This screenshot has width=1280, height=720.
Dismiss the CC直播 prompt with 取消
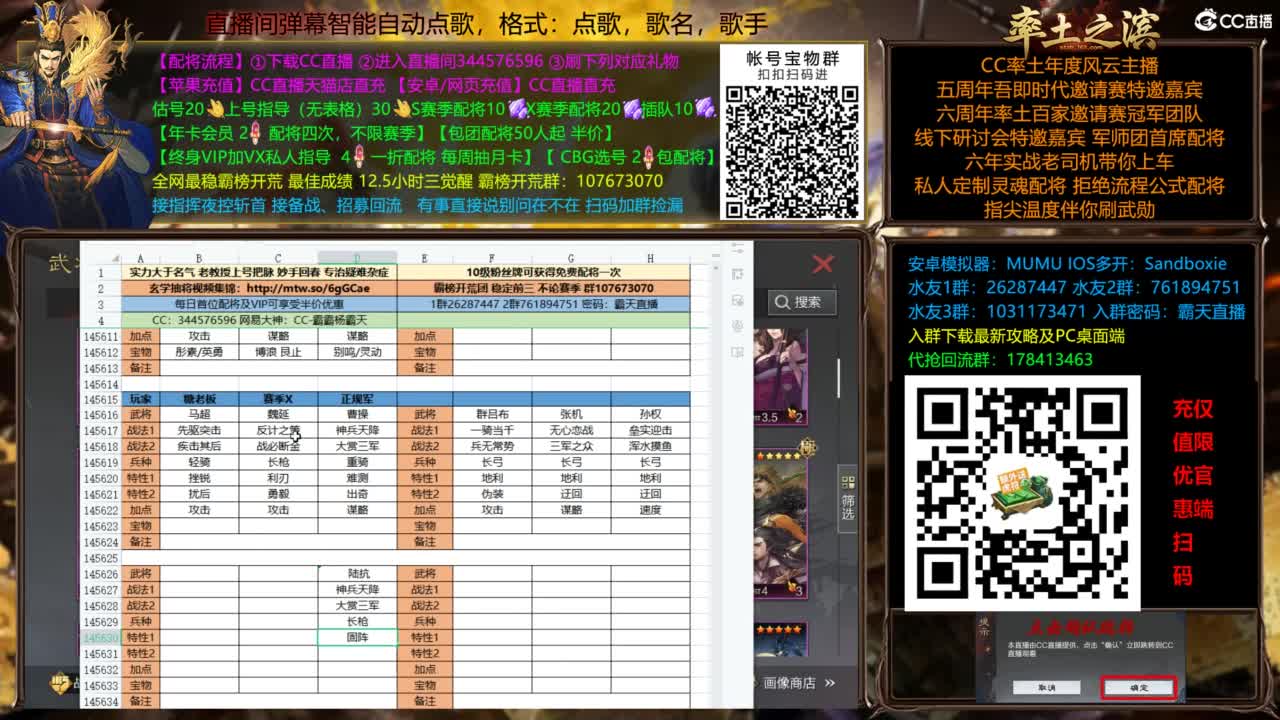coord(1045,685)
